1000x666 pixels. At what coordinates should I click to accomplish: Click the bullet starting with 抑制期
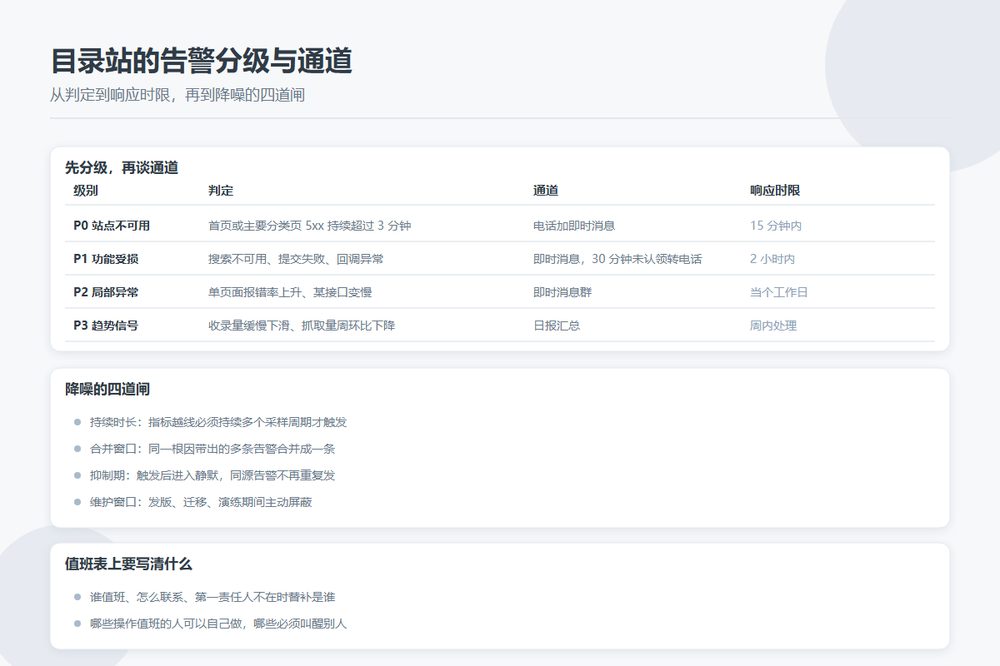(x=212, y=475)
